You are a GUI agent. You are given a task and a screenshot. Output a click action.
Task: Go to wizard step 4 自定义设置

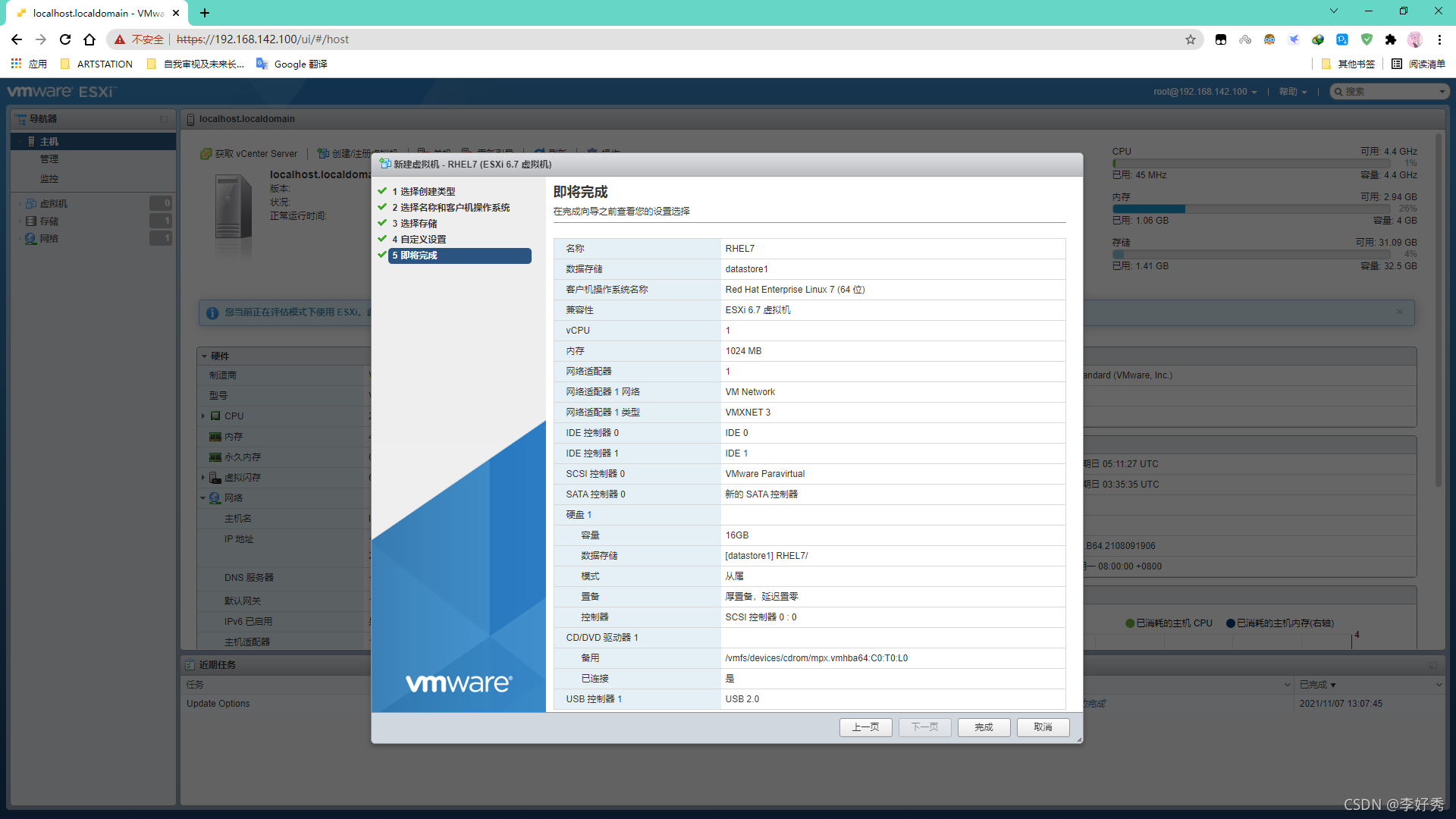419,240
